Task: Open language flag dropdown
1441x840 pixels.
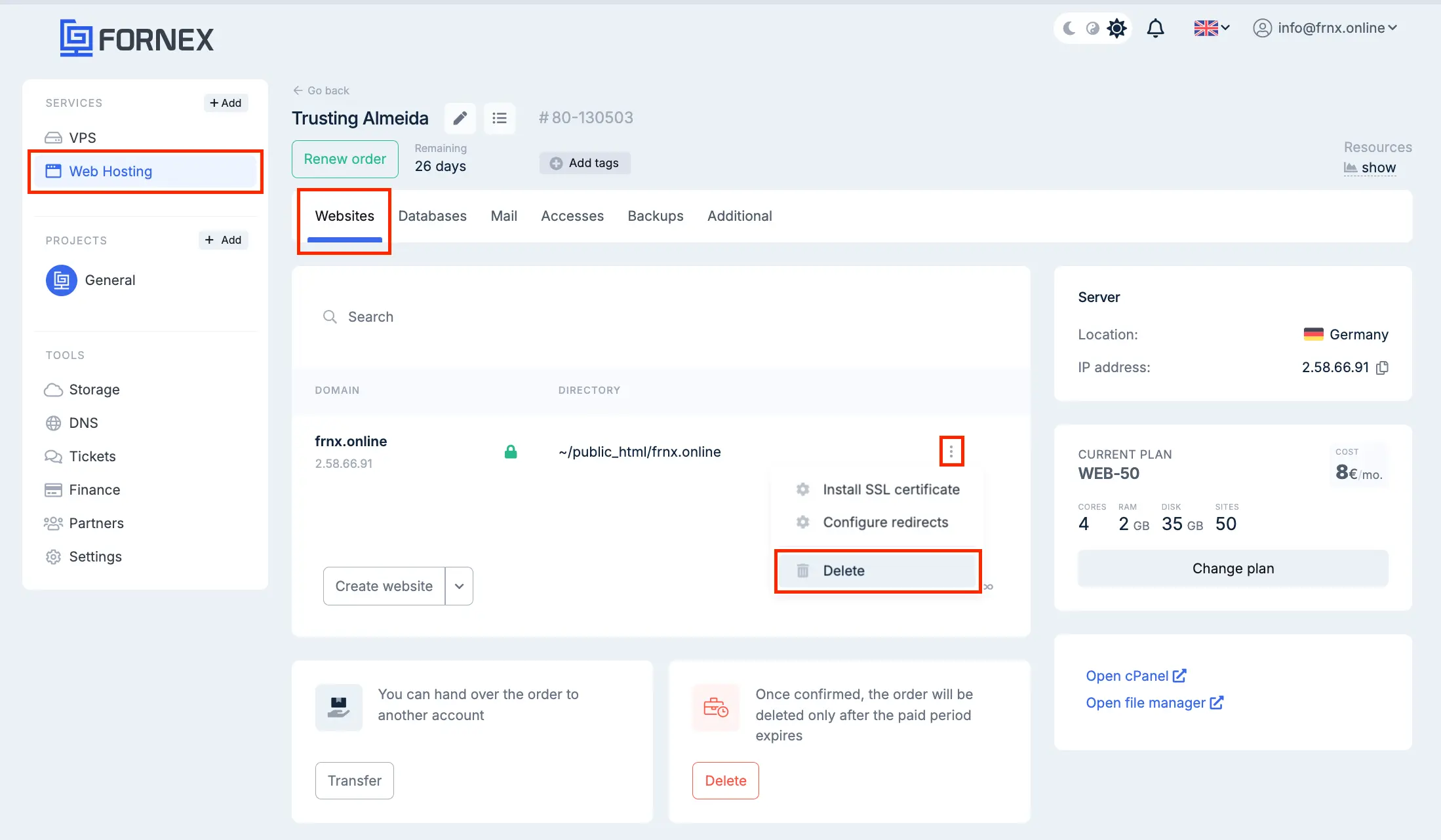Action: [x=1212, y=28]
